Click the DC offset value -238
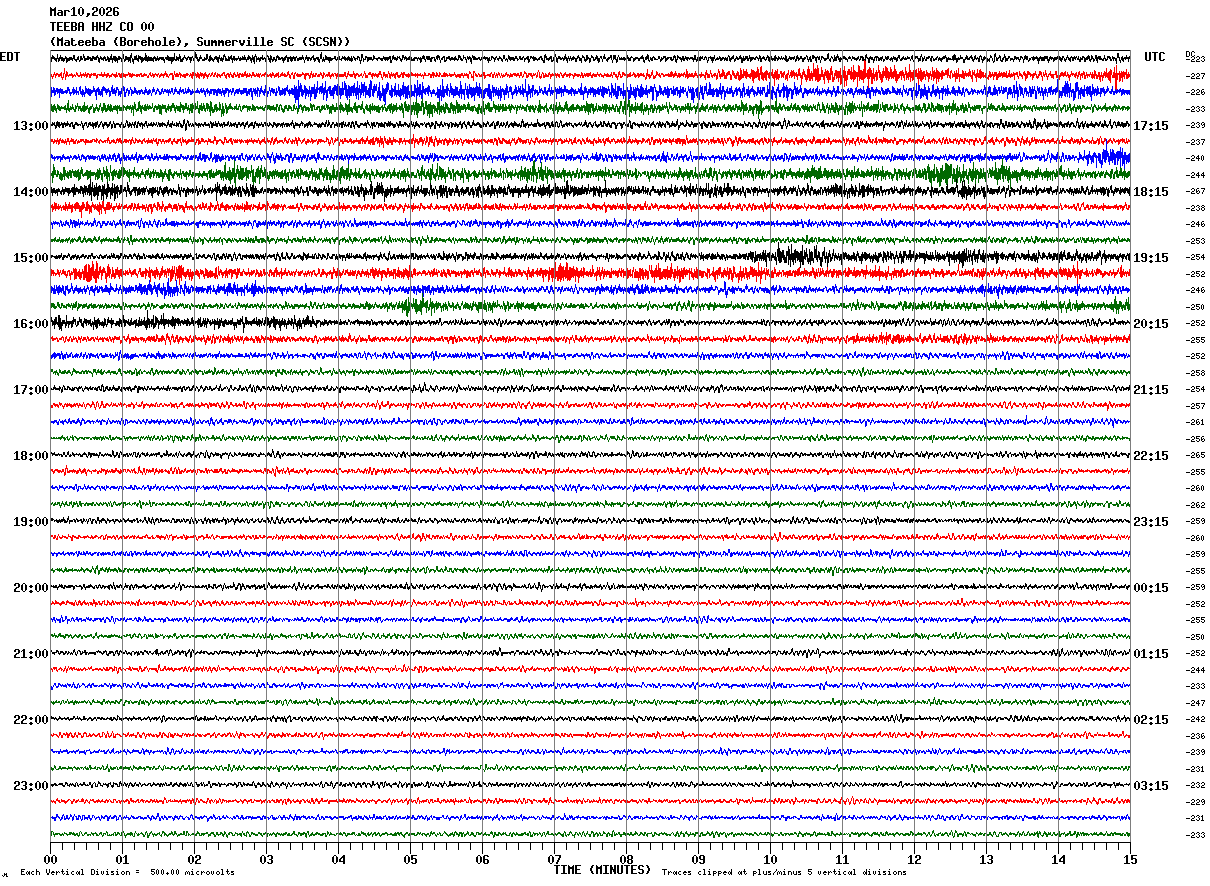 click(x=1195, y=208)
